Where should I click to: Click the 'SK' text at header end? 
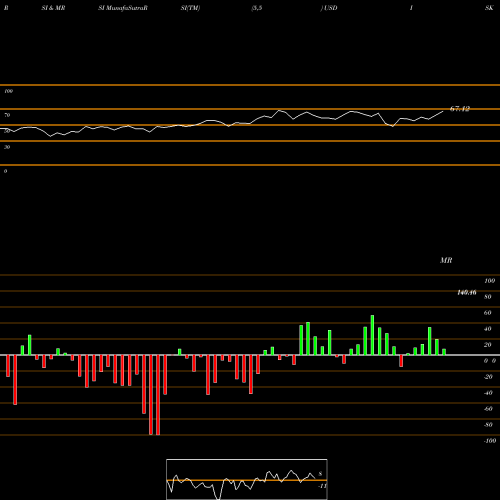pyautogui.click(x=489, y=8)
